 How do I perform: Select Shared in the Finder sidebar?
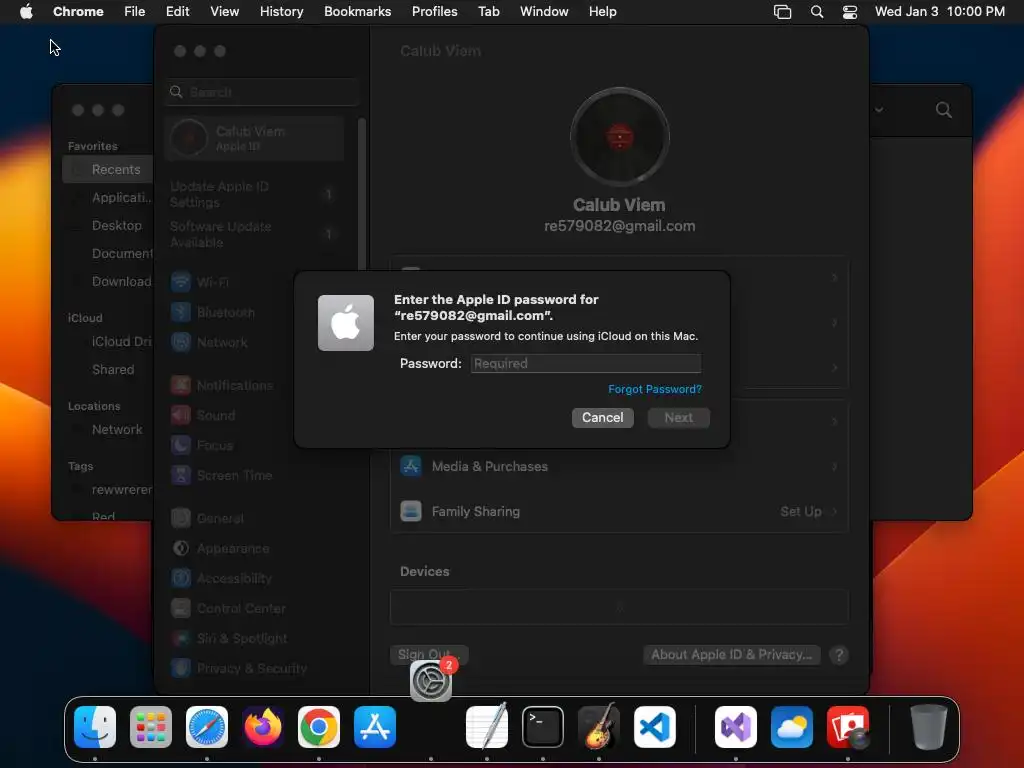(108, 370)
